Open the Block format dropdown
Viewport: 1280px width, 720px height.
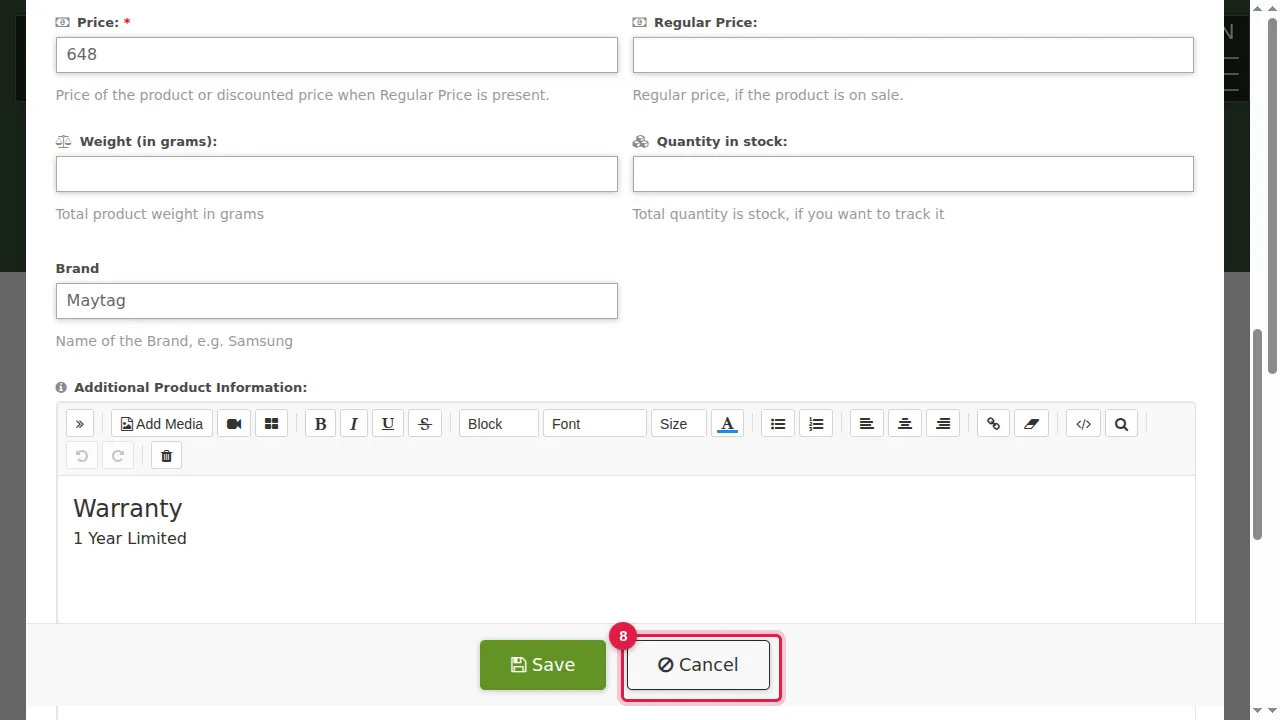(499, 424)
